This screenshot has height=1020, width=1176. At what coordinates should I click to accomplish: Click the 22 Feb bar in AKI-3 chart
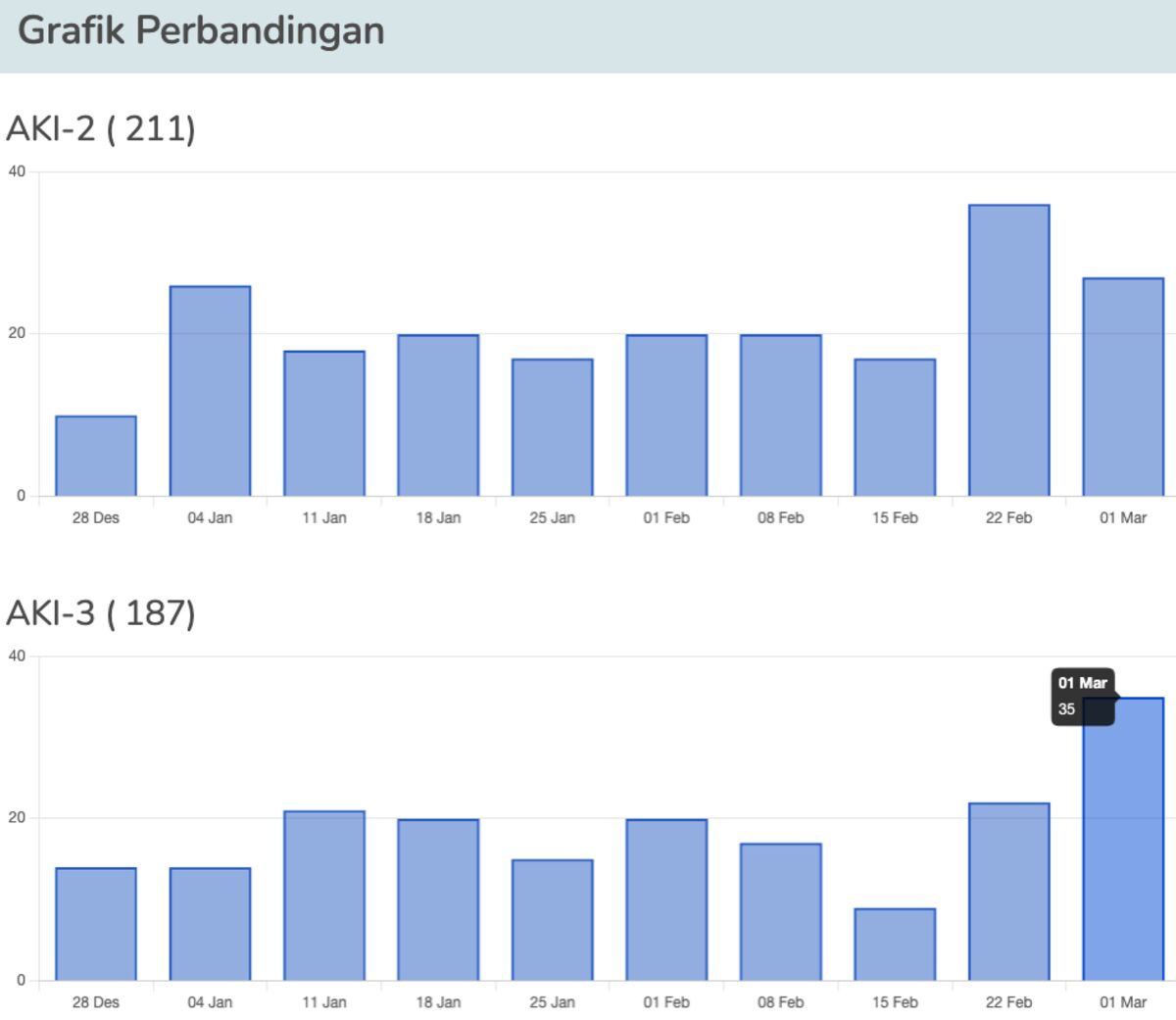coord(1010,892)
